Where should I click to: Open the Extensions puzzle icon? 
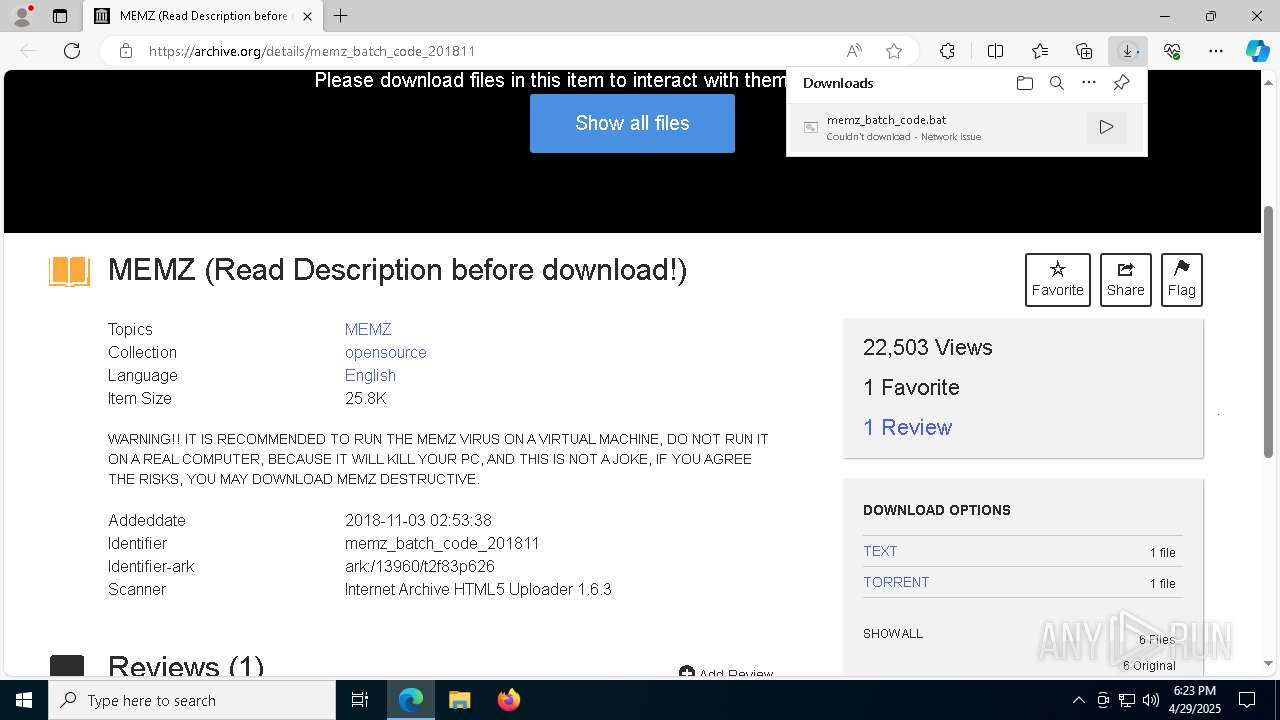click(947, 51)
